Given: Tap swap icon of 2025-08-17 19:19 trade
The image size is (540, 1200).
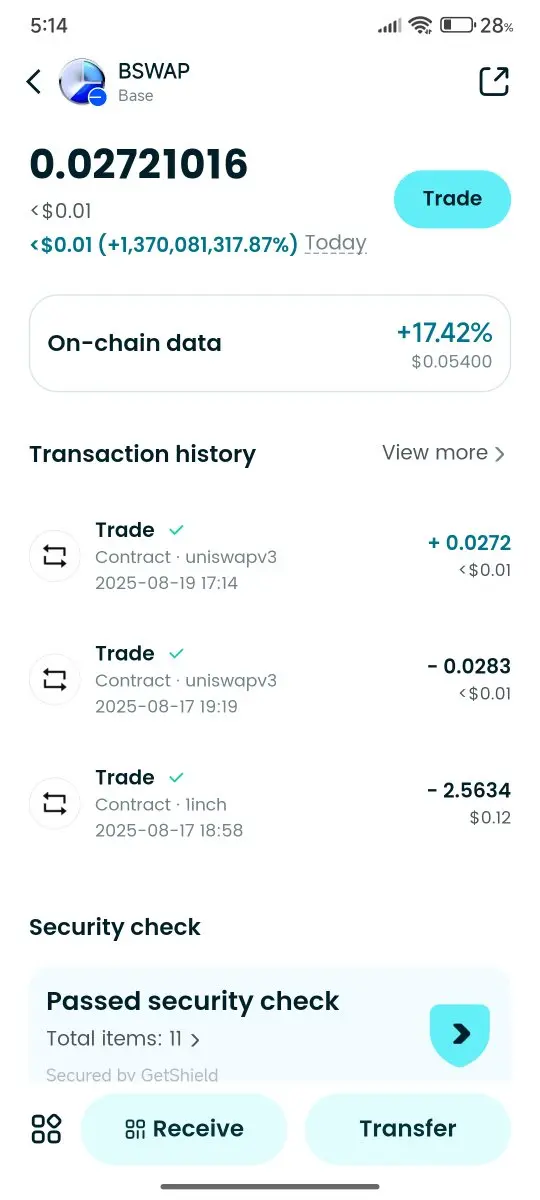Looking at the screenshot, I should (x=55, y=680).
